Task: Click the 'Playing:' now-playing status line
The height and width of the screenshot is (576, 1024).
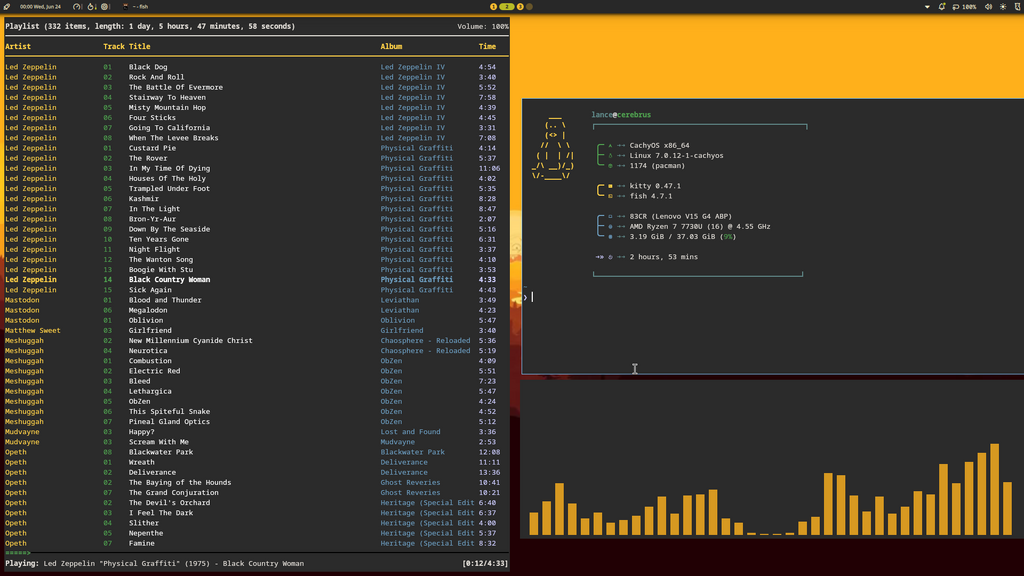Action: (x=155, y=564)
